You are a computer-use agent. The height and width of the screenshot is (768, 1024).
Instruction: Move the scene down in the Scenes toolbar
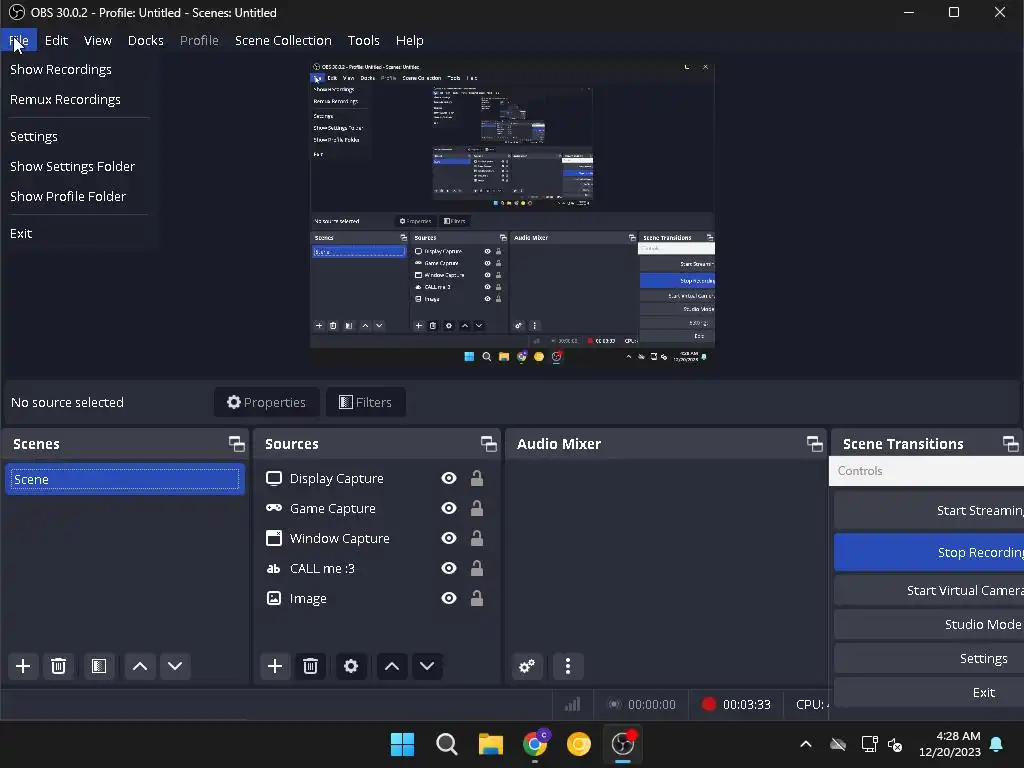(x=175, y=666)
